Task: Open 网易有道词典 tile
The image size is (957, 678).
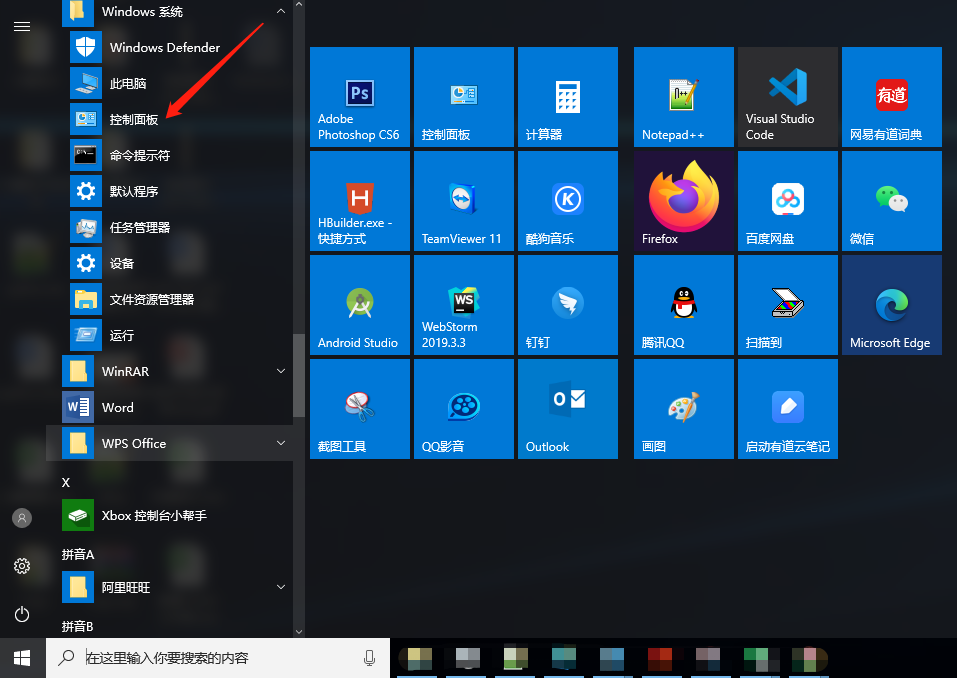Action: 892,96
